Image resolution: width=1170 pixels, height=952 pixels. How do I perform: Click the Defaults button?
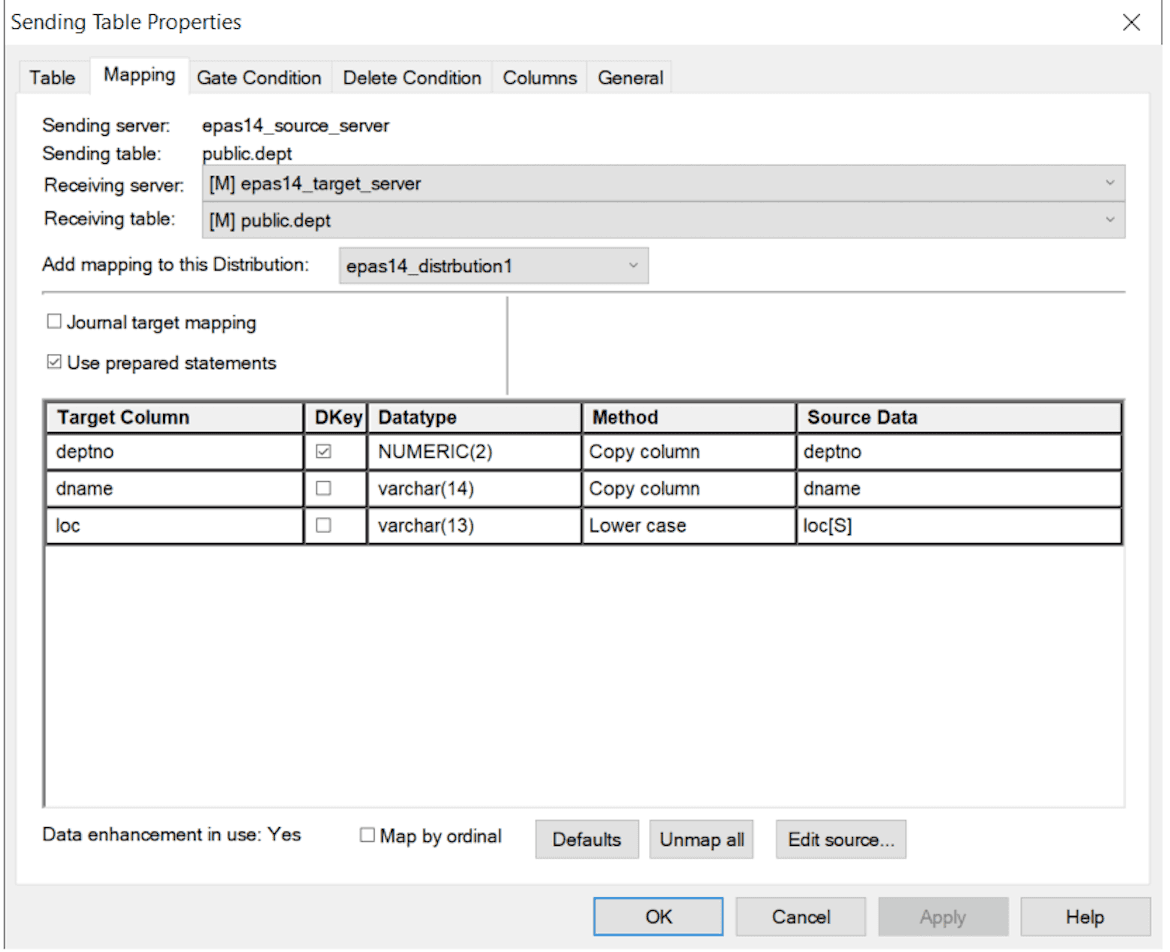[586, 839]
